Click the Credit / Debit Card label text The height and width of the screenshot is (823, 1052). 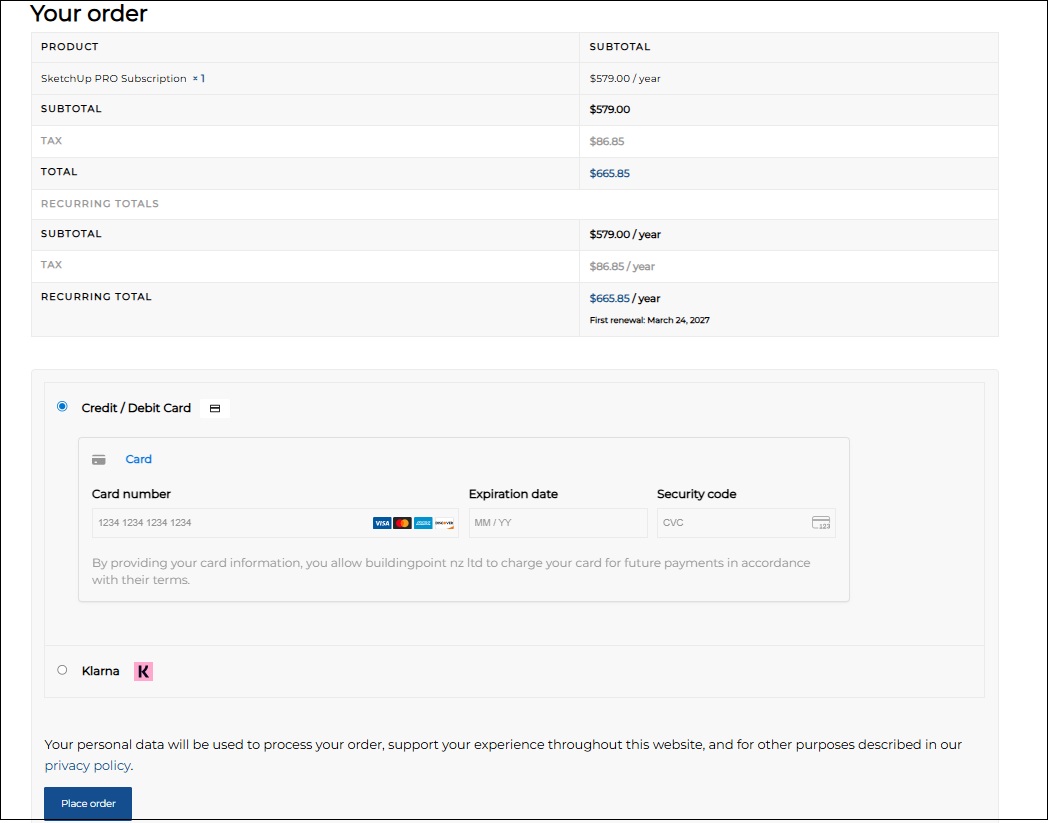click(x=136, y=408)
